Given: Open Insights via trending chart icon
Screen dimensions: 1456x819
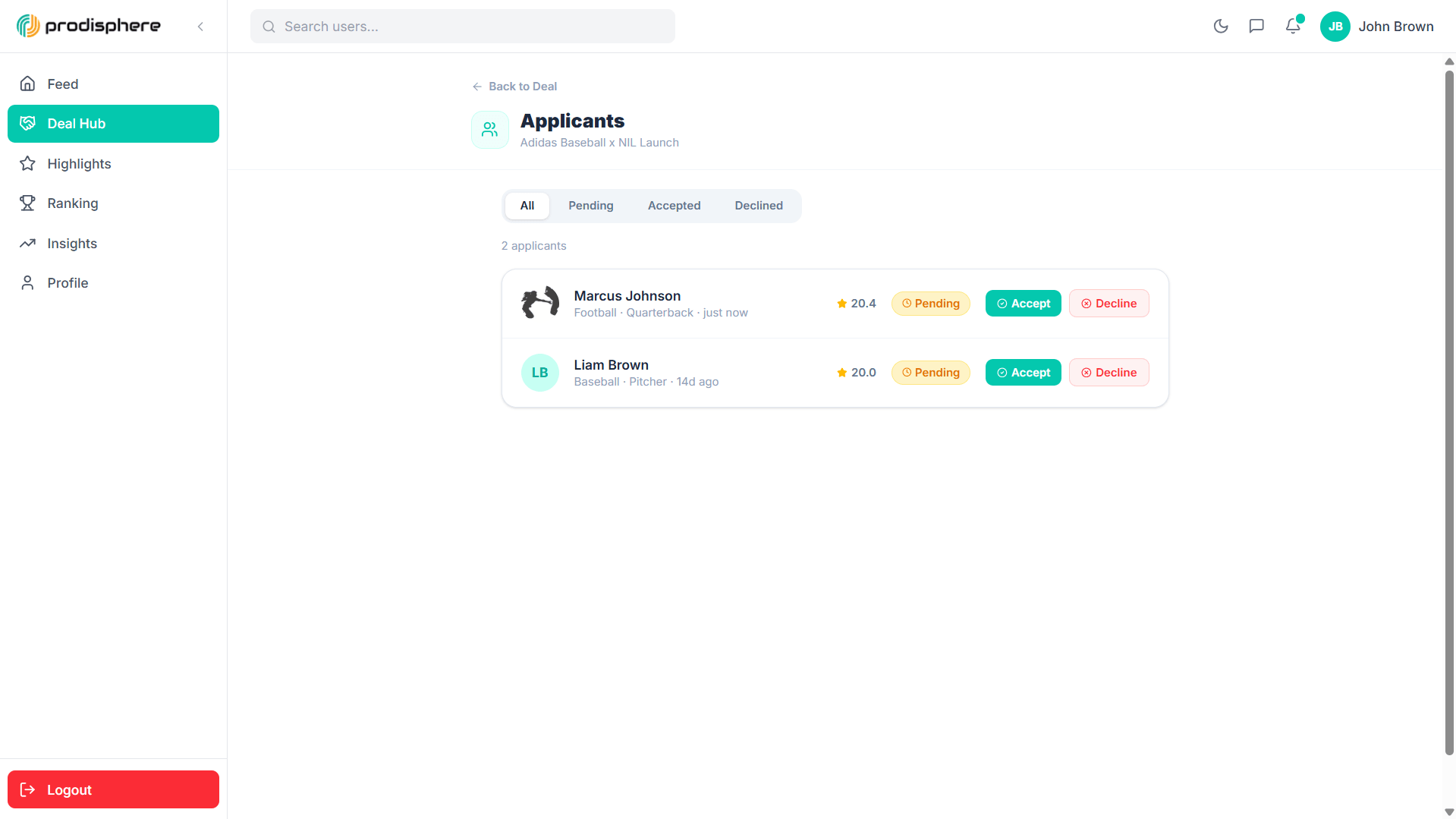Looking at the screenshot, I should coord(27,243).
